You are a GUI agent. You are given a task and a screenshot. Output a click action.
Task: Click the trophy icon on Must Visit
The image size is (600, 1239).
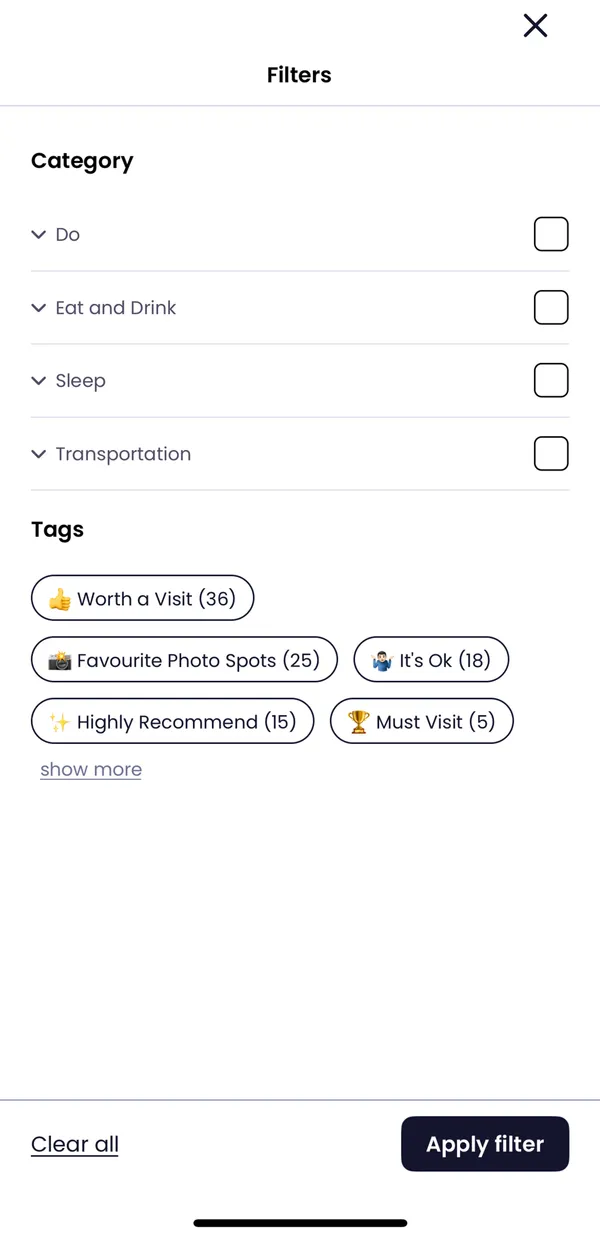pos(358,722)
